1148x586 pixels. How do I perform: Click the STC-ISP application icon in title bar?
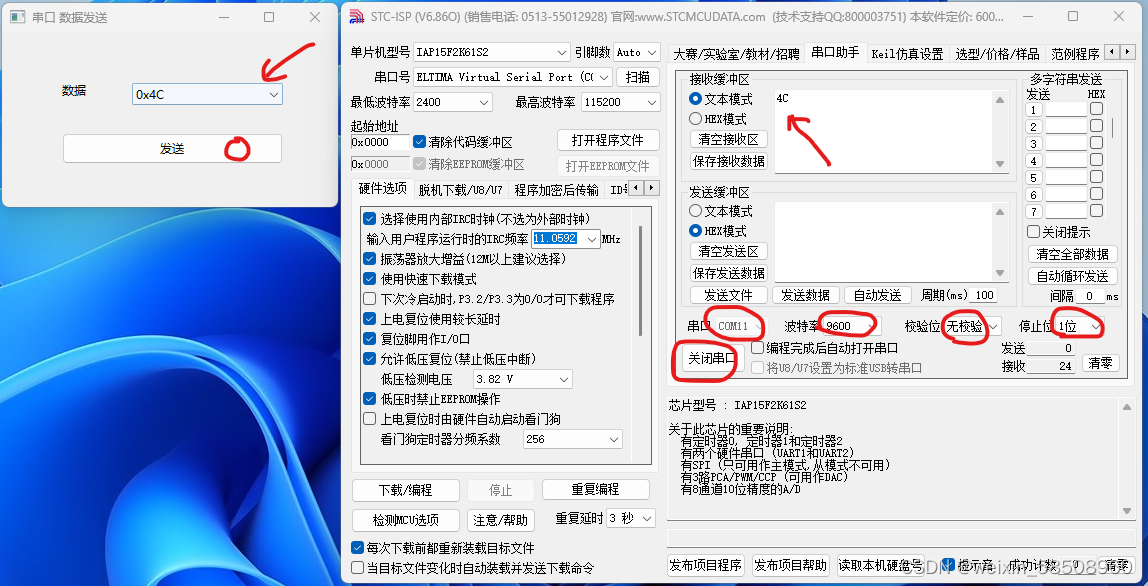(x=356, y=16)
